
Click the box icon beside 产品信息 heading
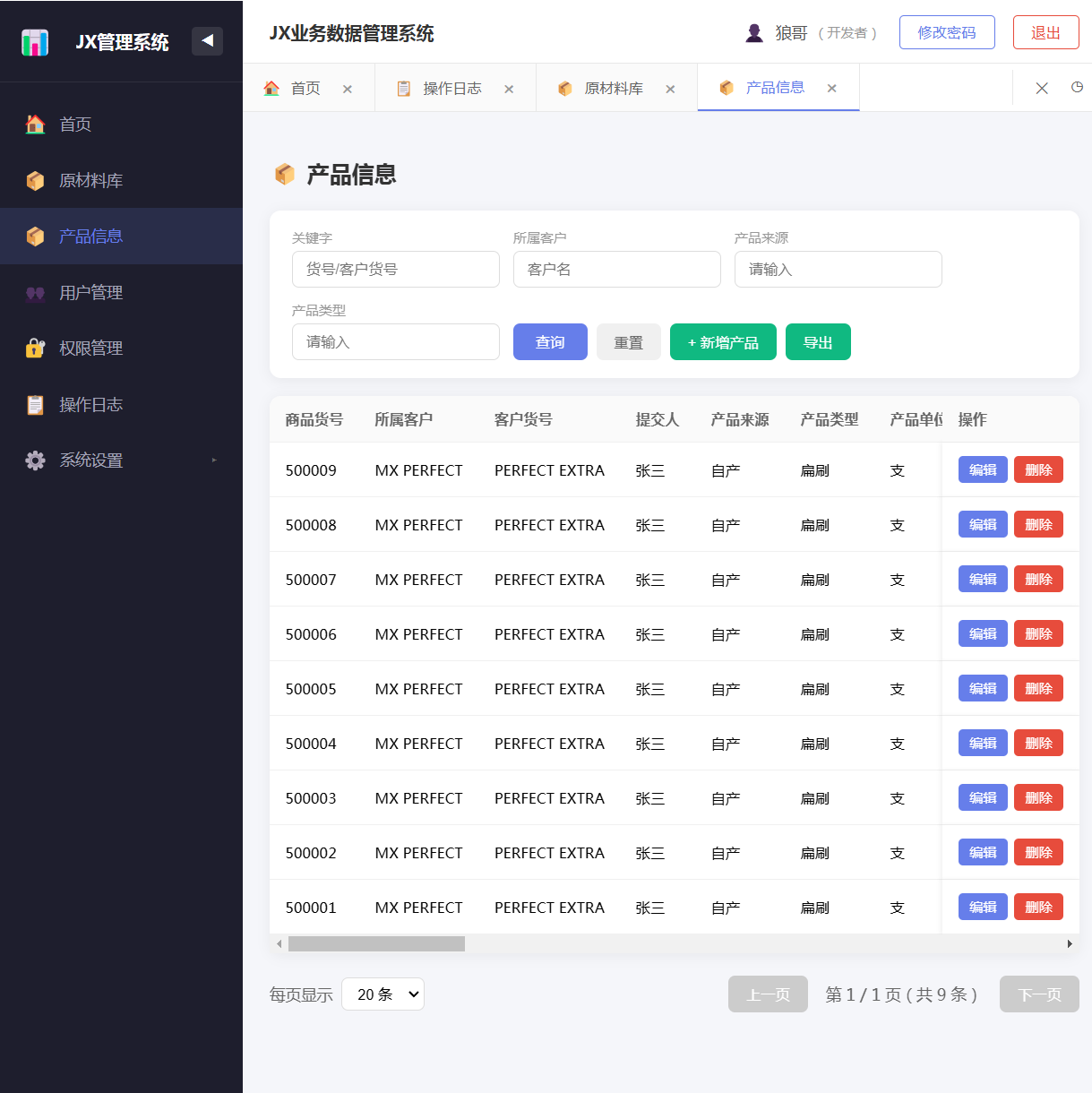tap(285, 174)
